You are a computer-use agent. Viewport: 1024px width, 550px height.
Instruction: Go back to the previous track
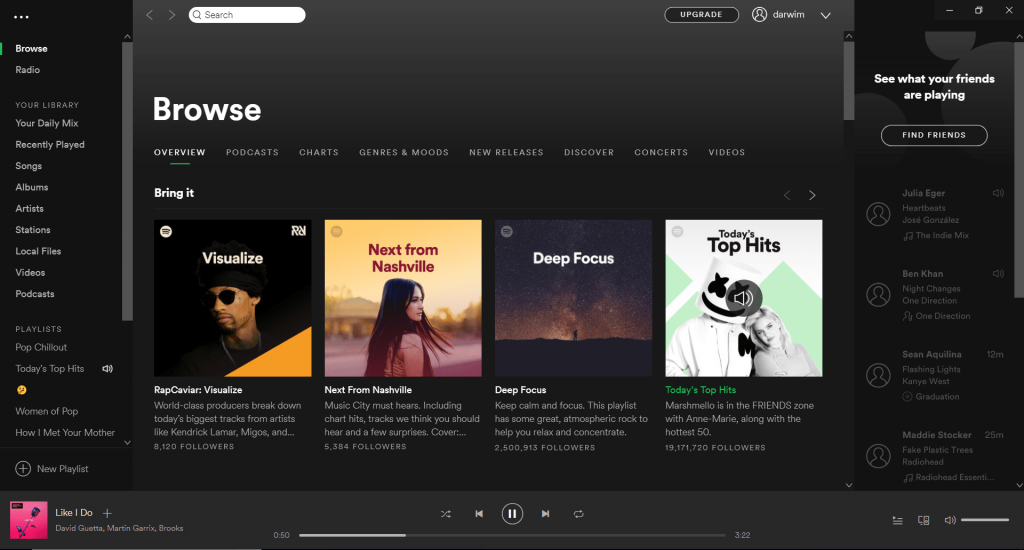point(479,514)
